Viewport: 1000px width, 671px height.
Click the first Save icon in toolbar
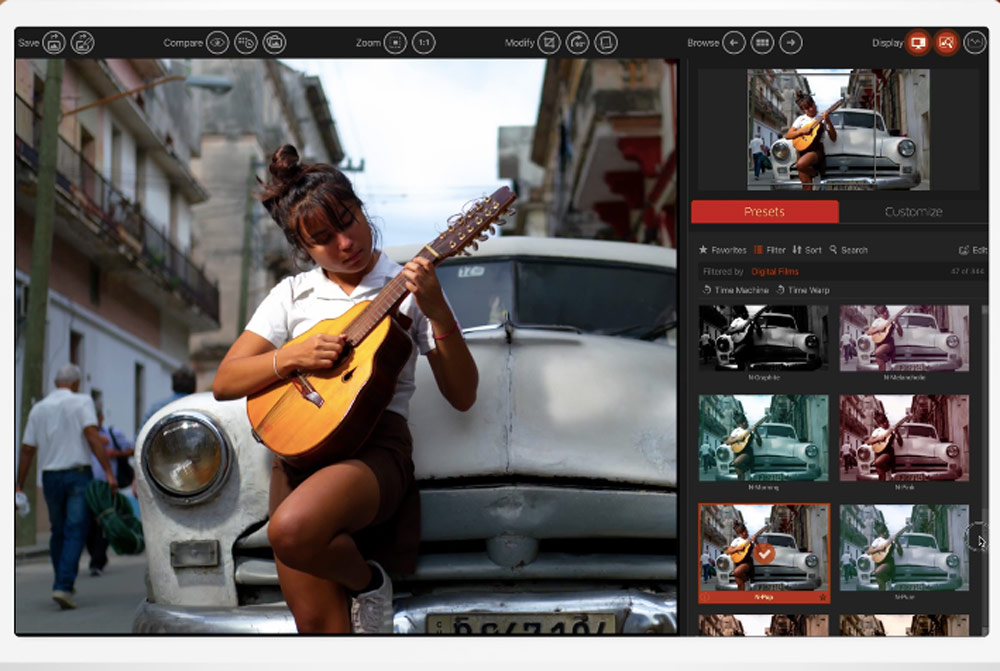[54, 42]
